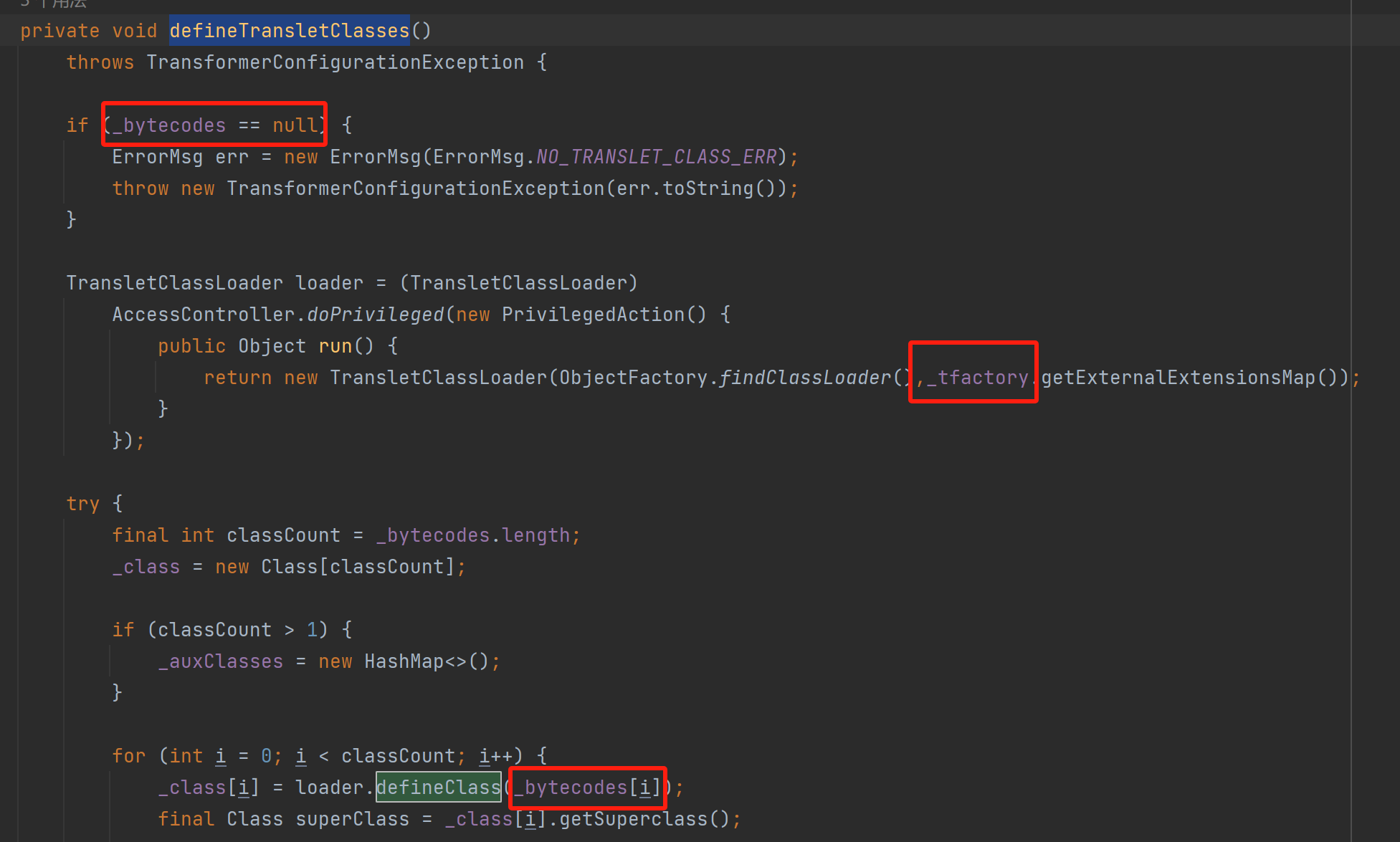
Task: Click the try keyword
Action: [82, 504]
